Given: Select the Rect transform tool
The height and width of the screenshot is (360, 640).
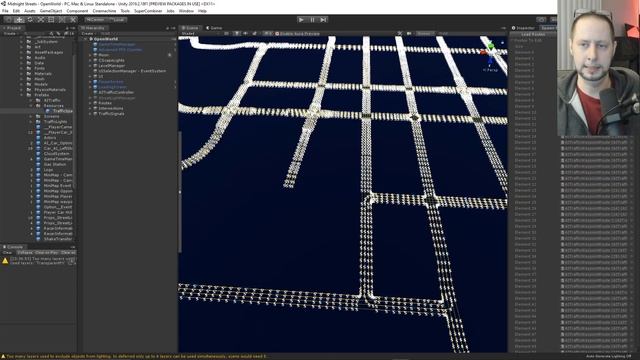Looking at the screenshot, I should click(51, 20).
